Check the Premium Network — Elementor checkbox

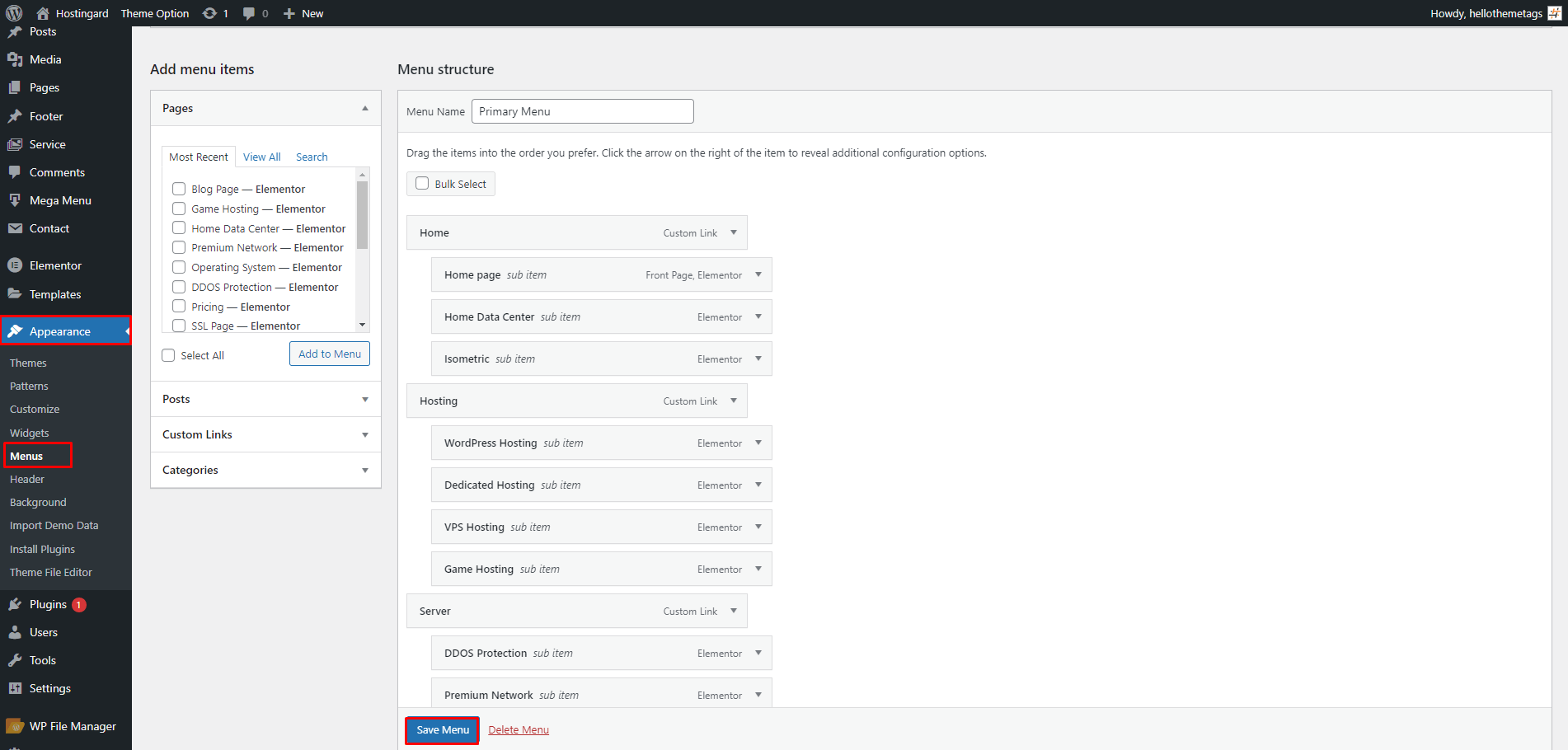(179, 247)
